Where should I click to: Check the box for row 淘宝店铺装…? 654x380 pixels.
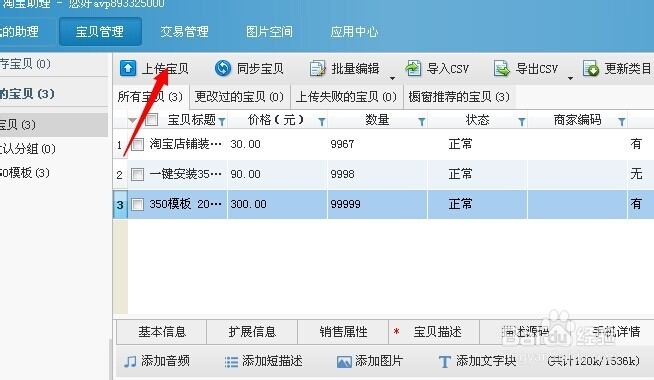coord(137,144)
